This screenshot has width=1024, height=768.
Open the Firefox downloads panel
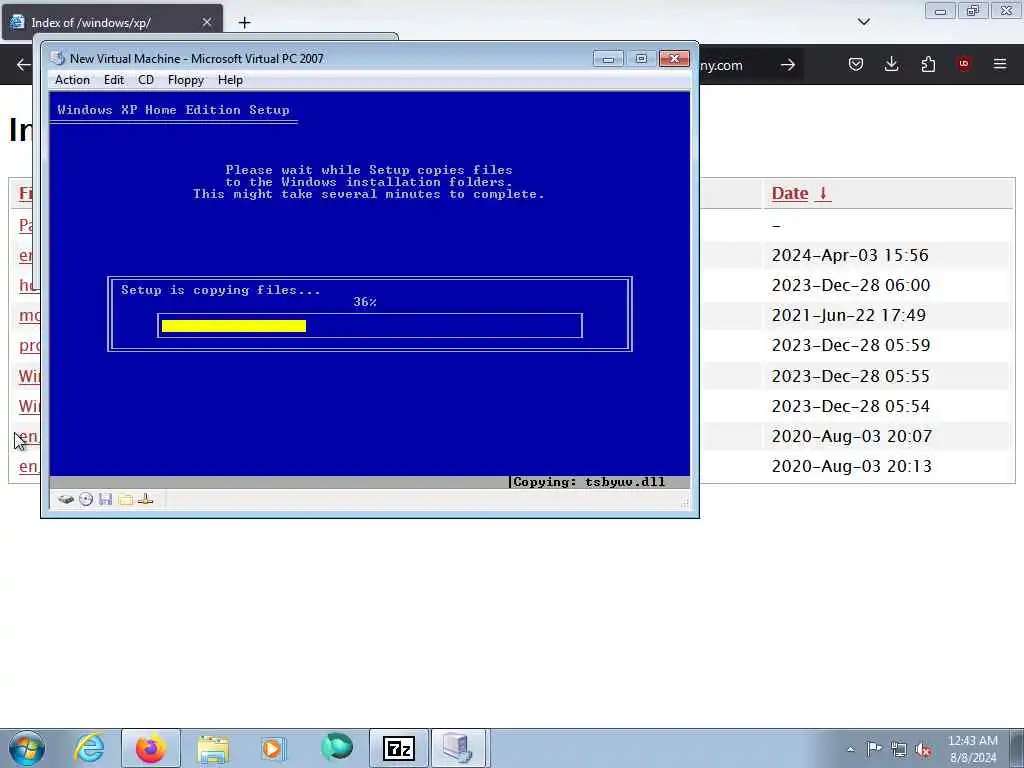pyautogui.click(x=891, y=64)
